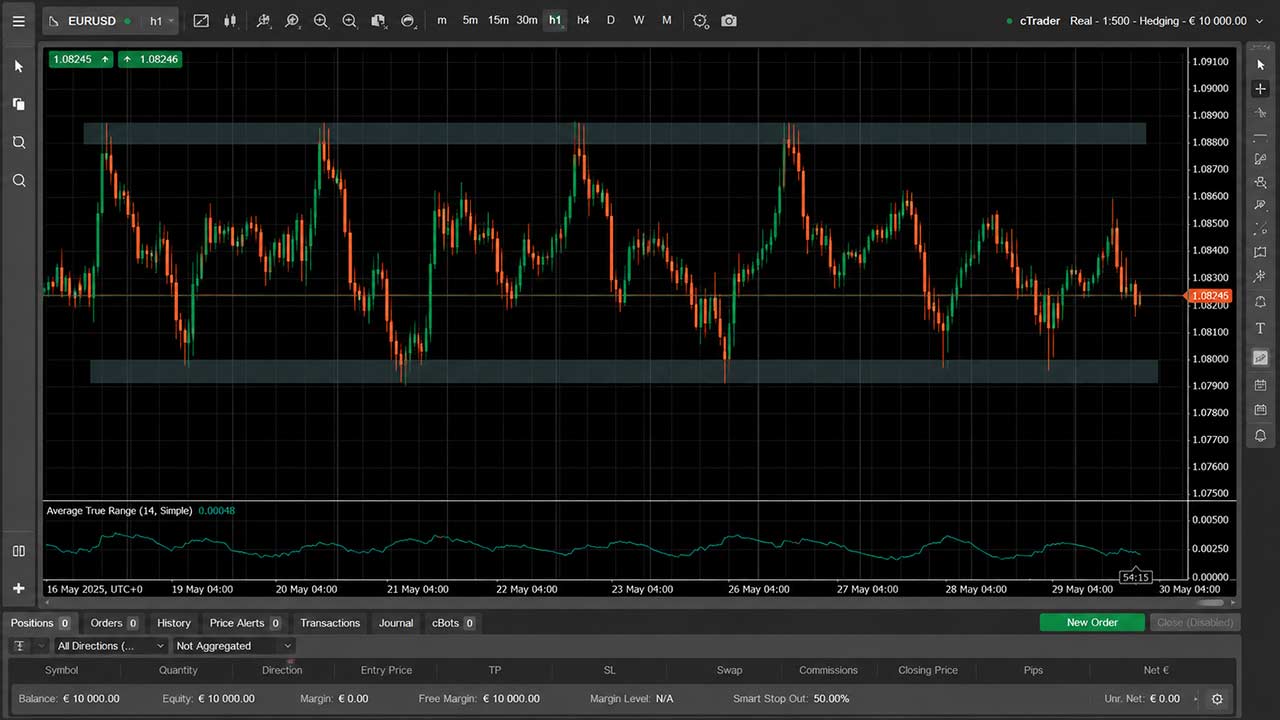The height and width of the screenshot is (720, 1280).
Task: Switch chart to Daily (D) timeframe
Action: (x=611, y=21)
